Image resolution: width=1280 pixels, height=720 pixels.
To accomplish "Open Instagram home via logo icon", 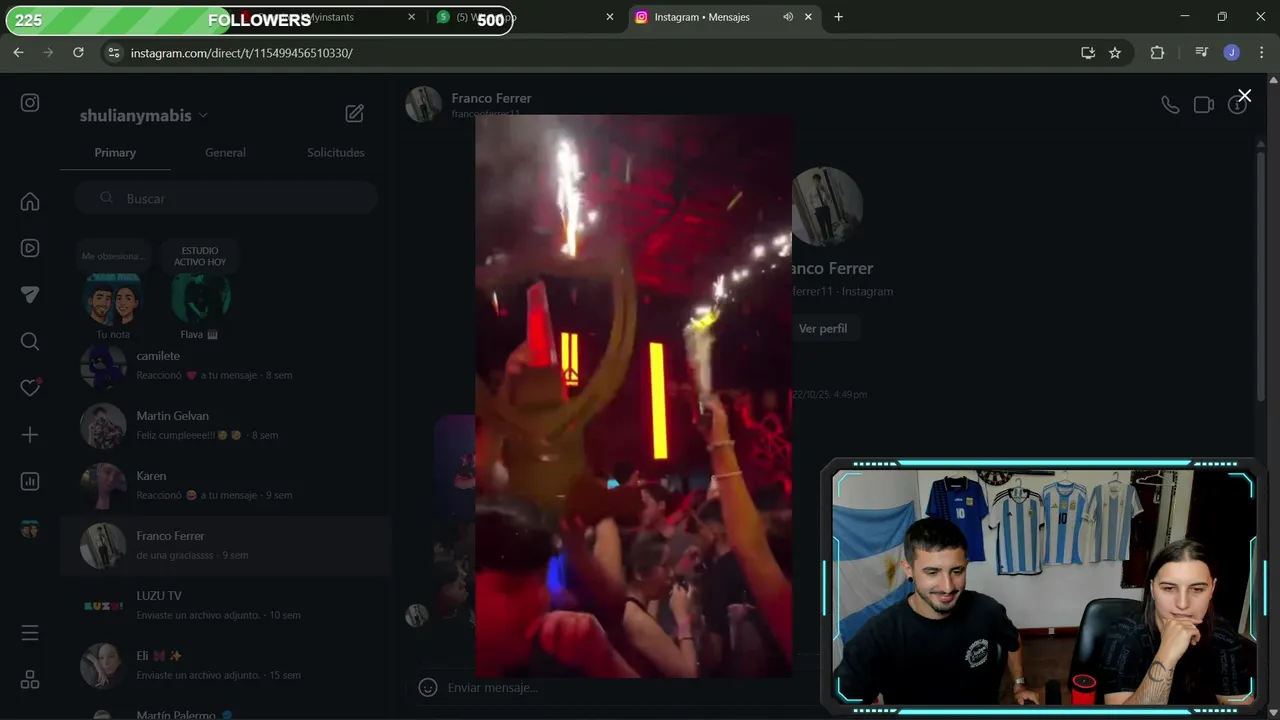I will [x=30, y=102].
